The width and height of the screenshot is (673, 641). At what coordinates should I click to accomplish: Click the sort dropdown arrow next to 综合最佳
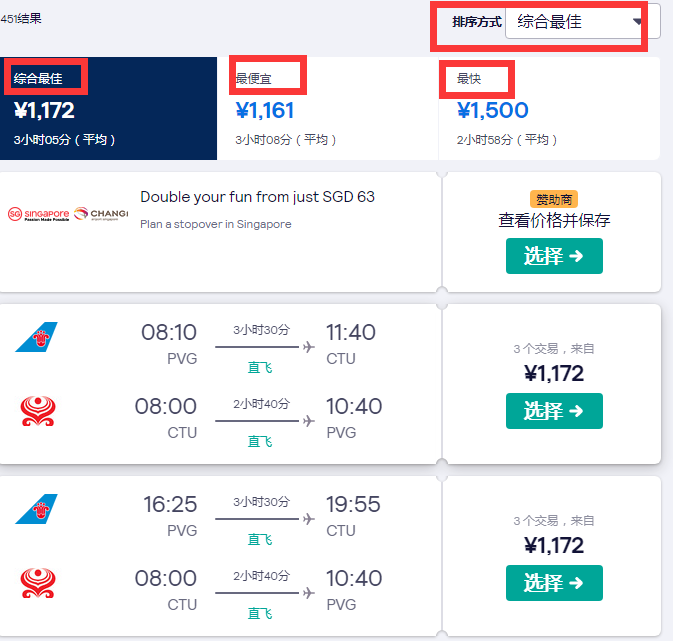(x=637, y=21)
